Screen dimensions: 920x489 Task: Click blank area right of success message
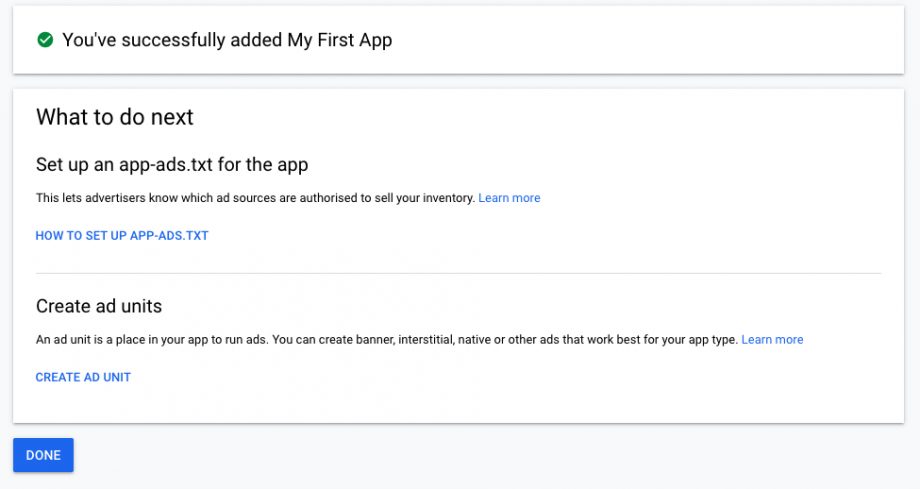pyautogui.click(x=650, y=40)
